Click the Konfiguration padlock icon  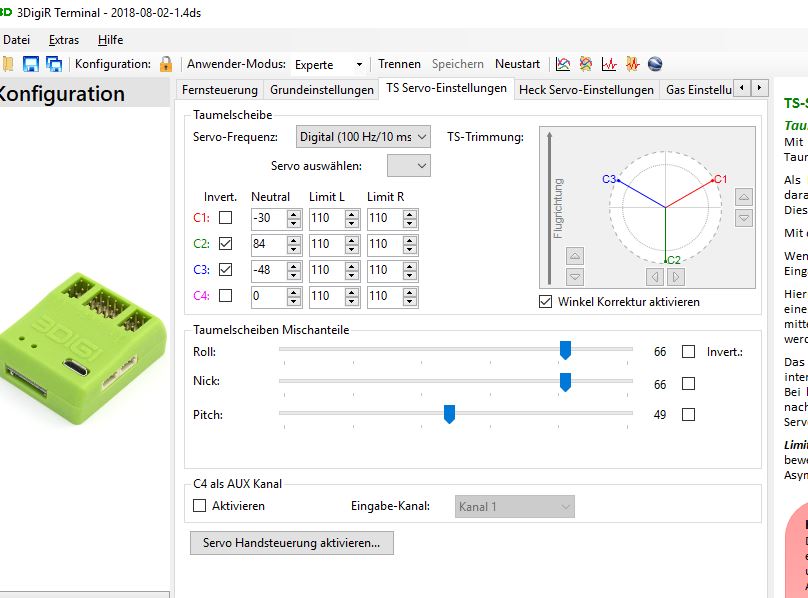pyautogui.click(x=166, y=64)
